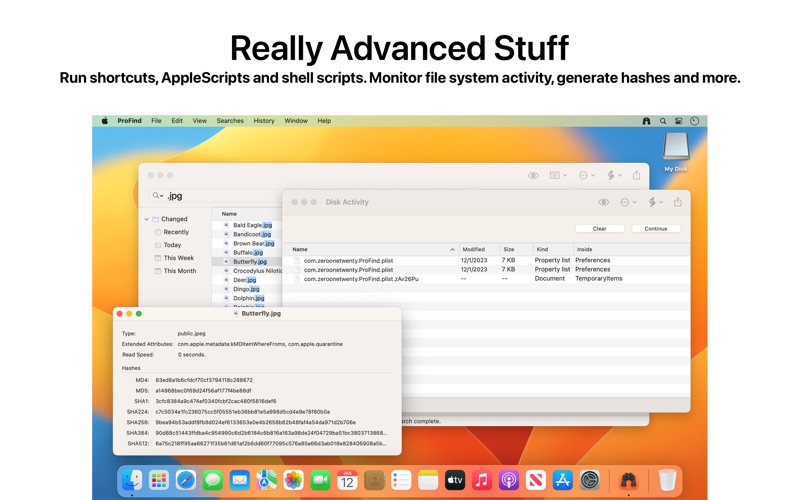Open the App Store icon in dock
Image resolution: width=800 pixels, height=500 pixels.
(x=562, y=480)
